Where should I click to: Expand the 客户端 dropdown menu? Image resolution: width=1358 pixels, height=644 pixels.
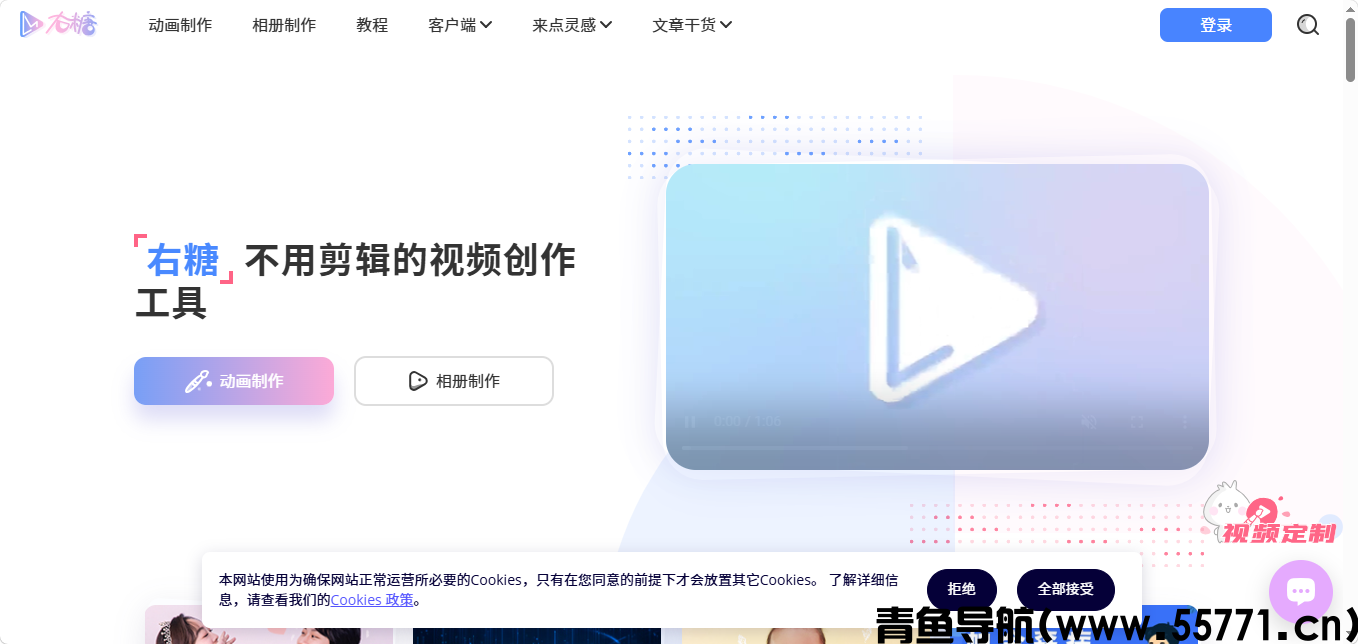click(460, 25)
